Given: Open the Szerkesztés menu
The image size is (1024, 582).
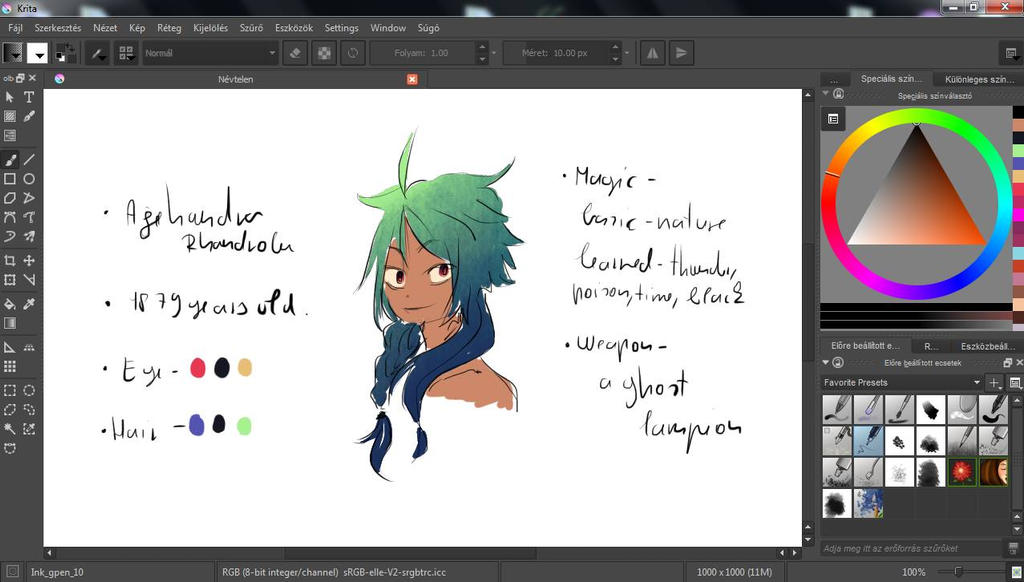Looking at the screenshot, I should 58,28.
